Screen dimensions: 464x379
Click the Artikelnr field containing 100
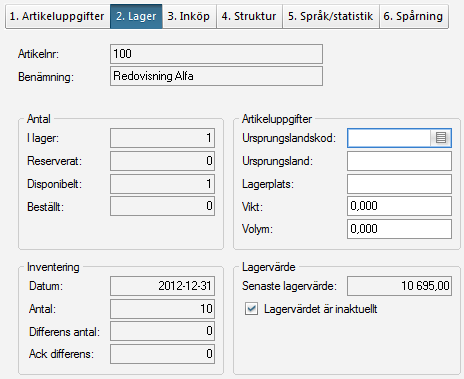click(216, 54)
